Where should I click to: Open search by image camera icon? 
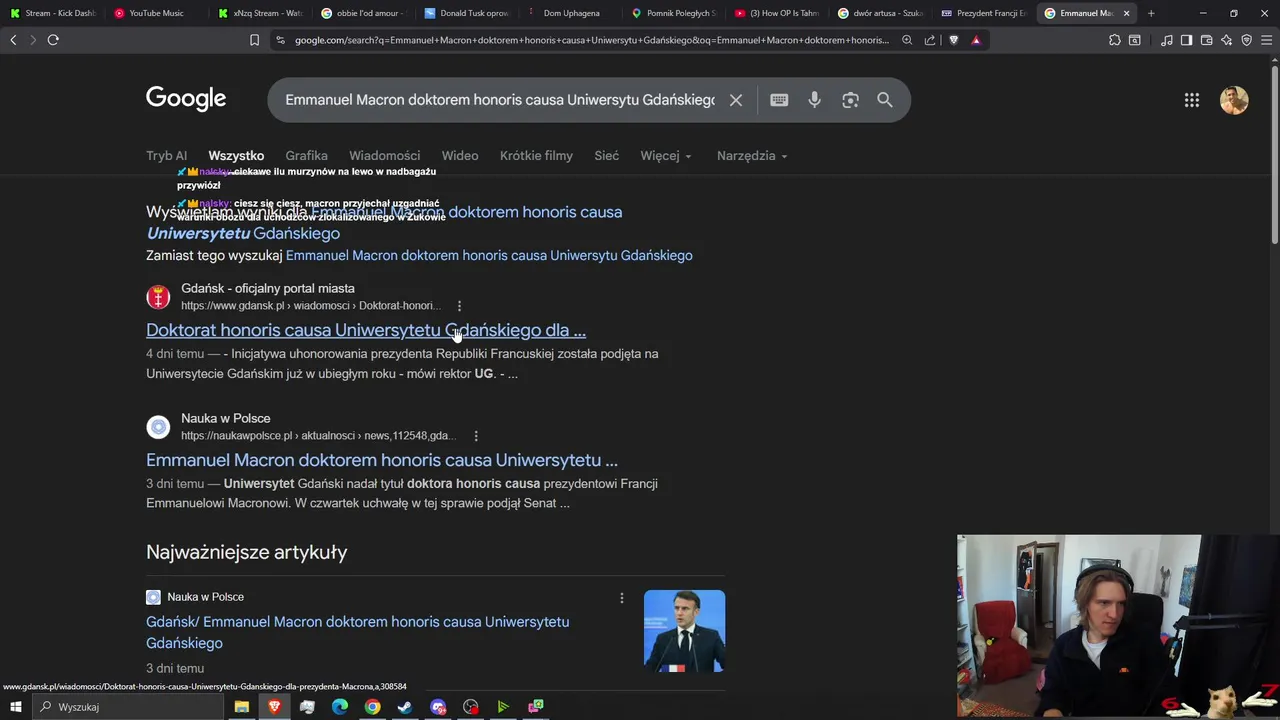[x=850, y=100]
